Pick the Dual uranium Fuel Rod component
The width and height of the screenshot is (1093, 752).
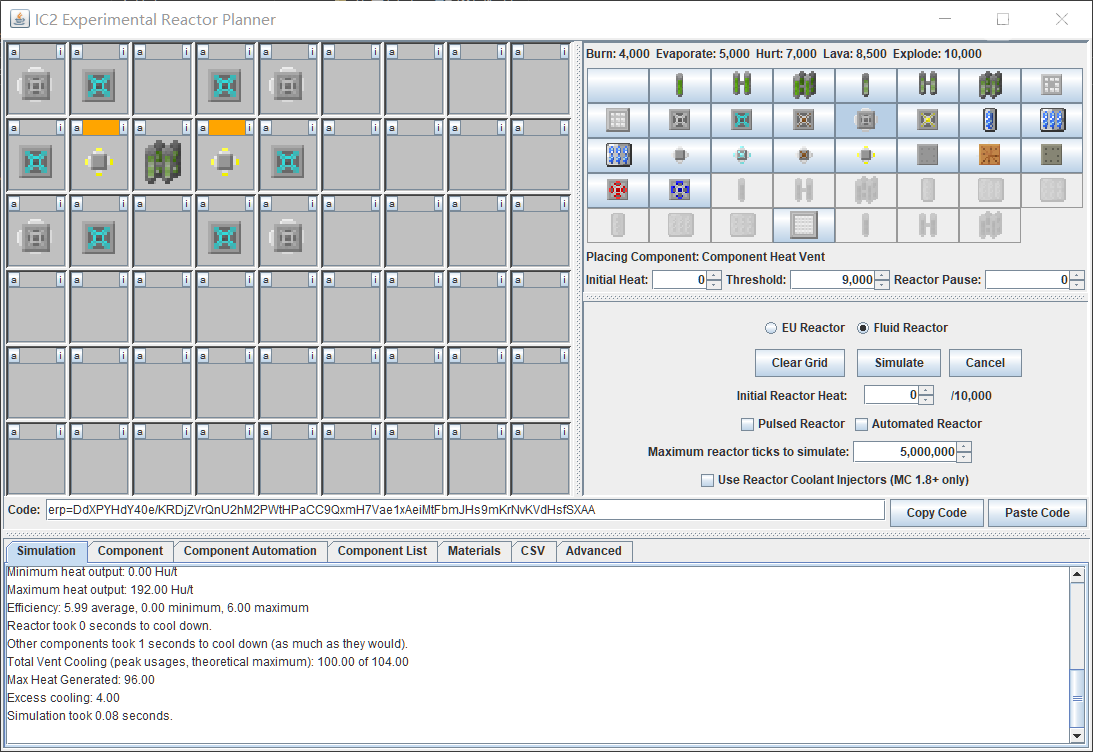(742, 86)
